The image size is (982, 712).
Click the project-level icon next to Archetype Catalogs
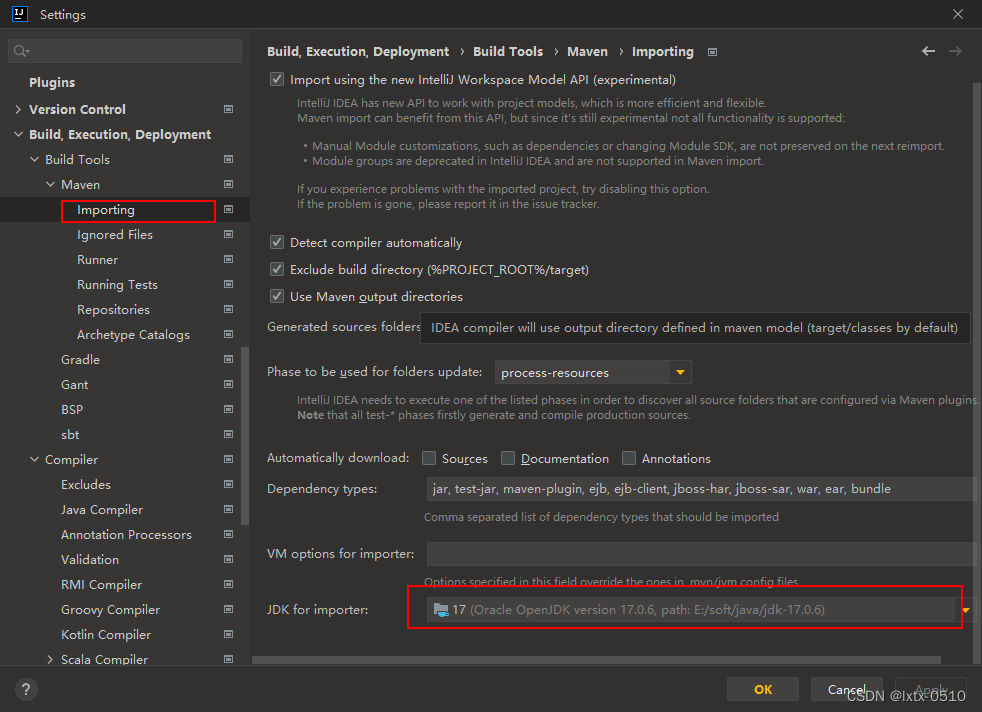point(229,334)
